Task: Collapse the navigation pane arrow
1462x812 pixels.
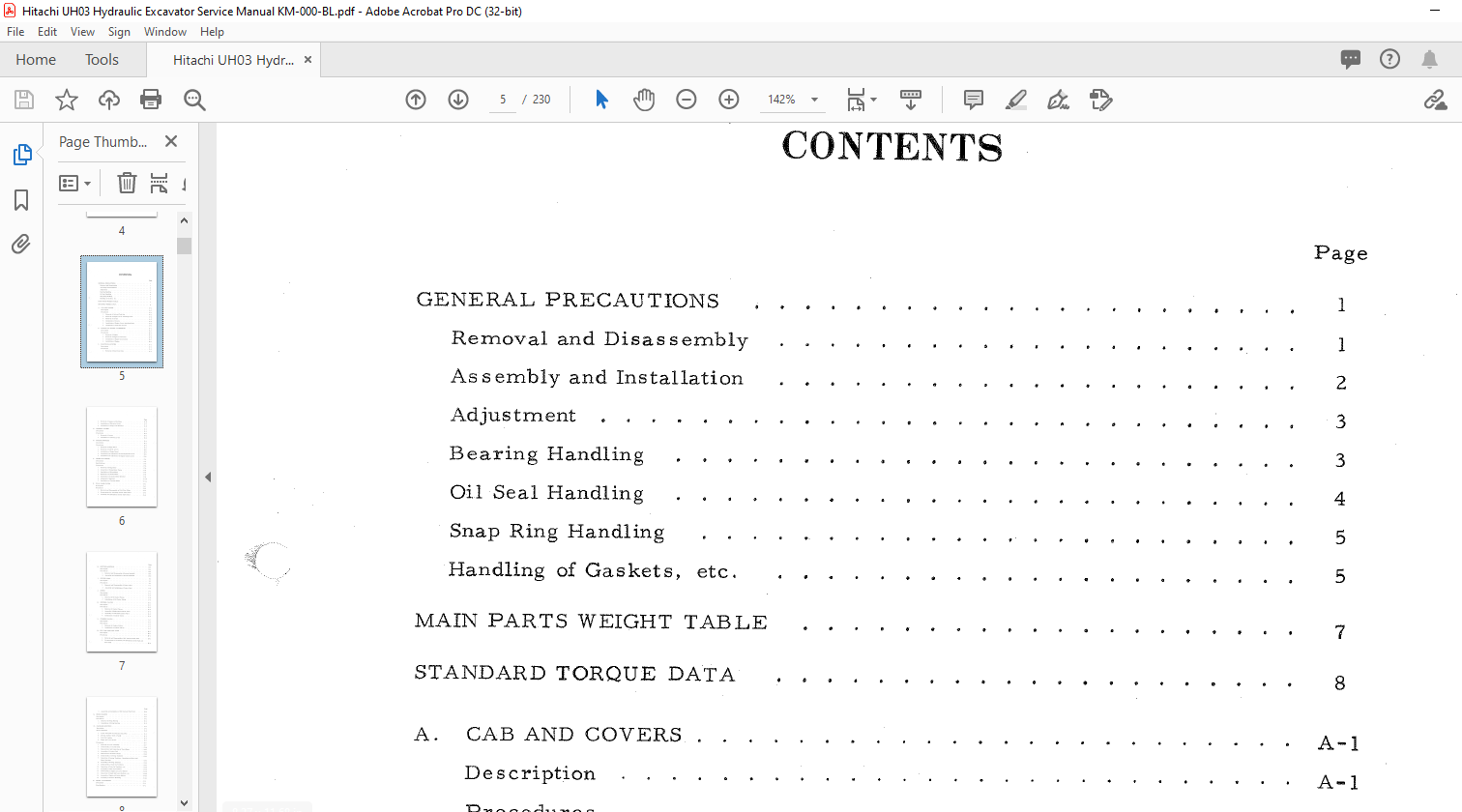Action: point(207,477)
